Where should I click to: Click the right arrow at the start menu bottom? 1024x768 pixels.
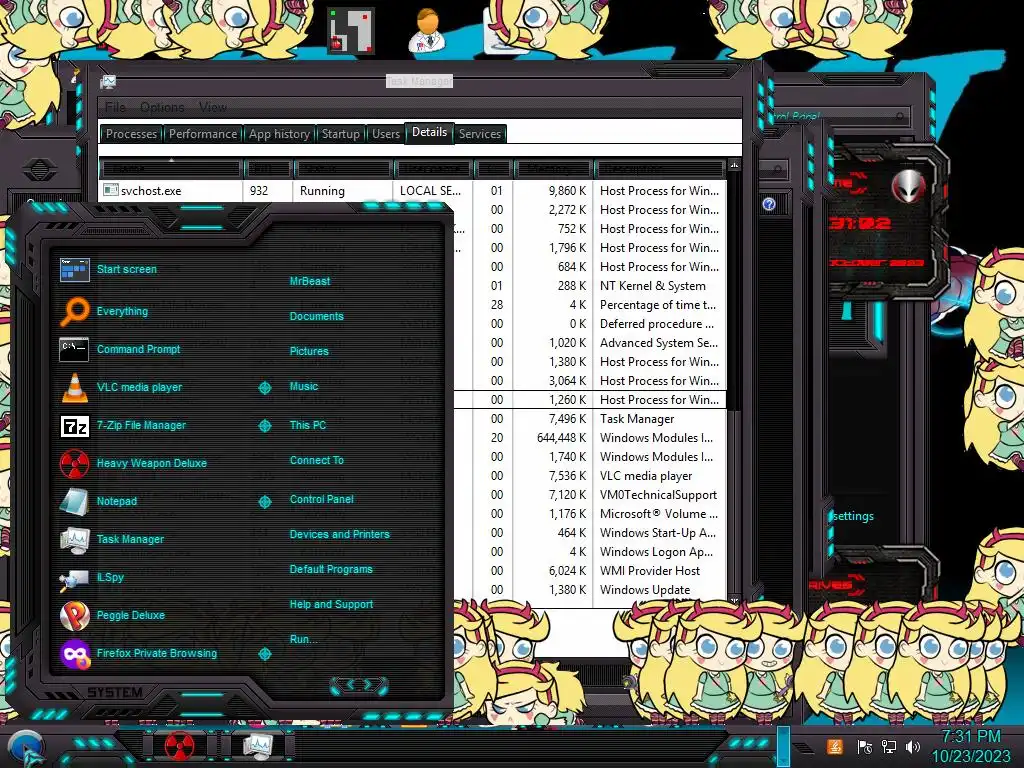click(369, 685)
